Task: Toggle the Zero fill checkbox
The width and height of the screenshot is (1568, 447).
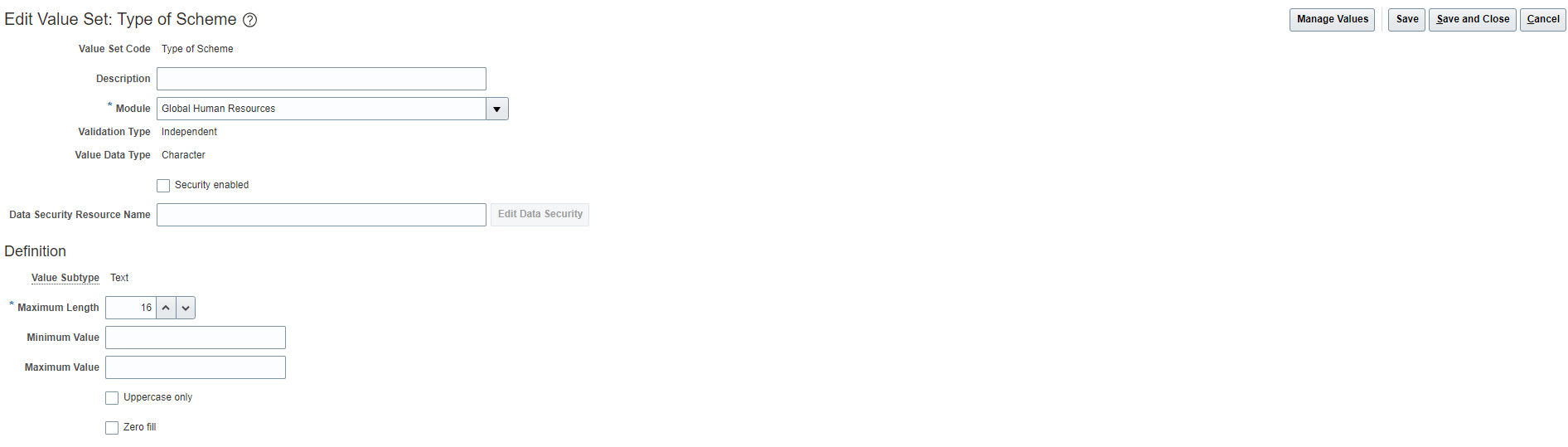Action: pos(112,428)
